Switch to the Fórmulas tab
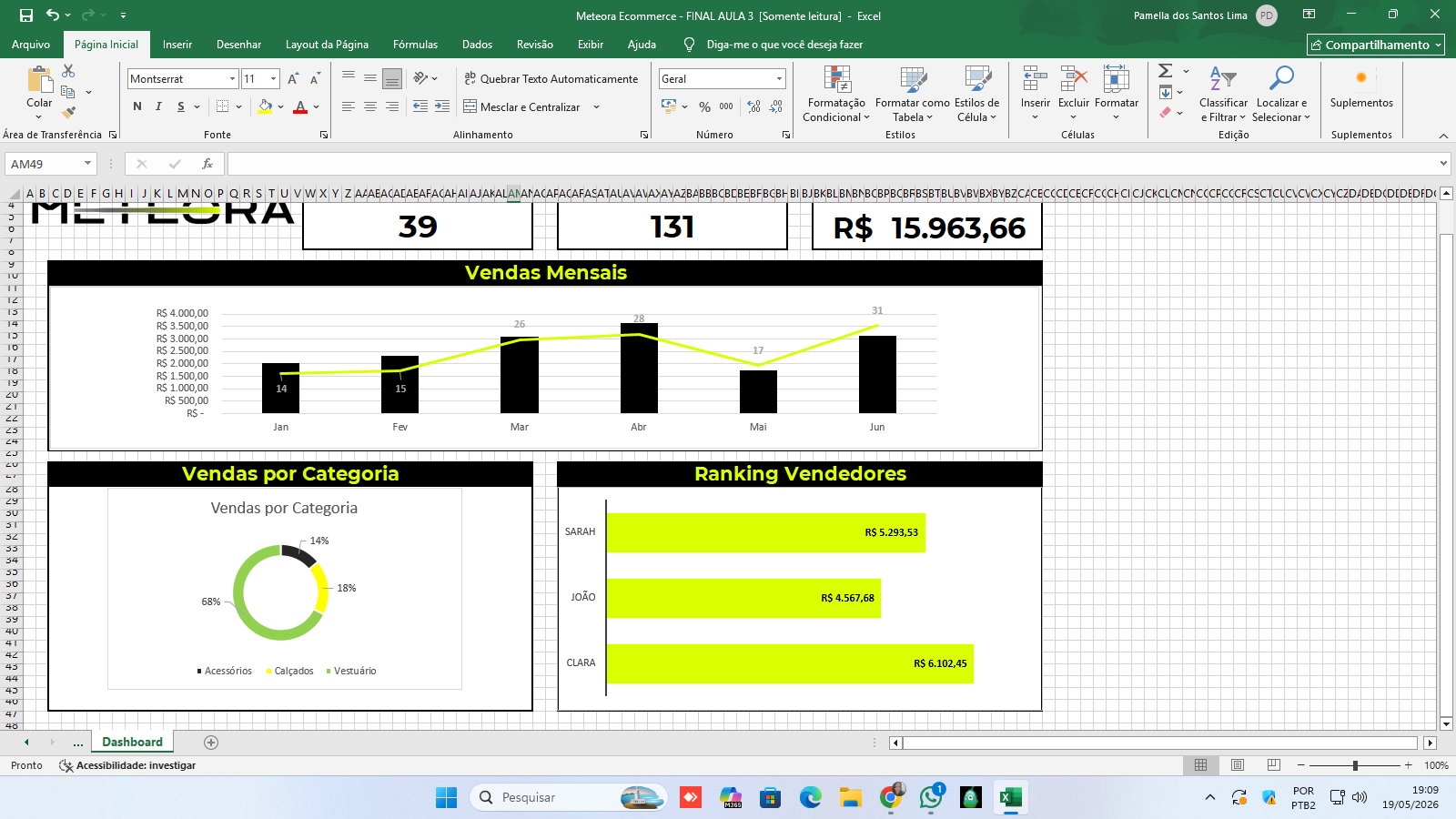This screenshot has width=1456, height=819. (x=415, y=45)
